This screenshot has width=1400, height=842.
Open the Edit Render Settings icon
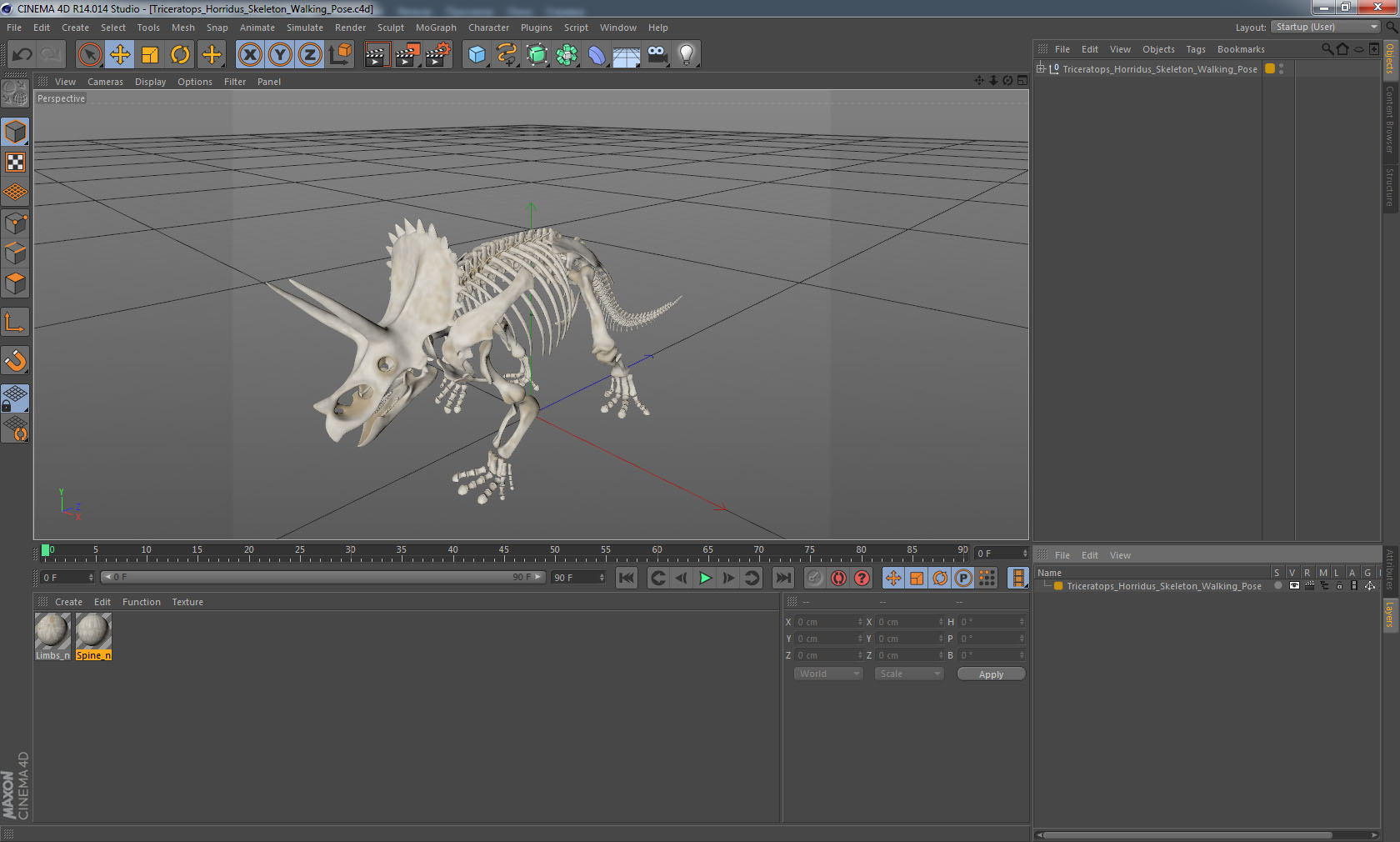pyautogui.click(x=437, y=55)
